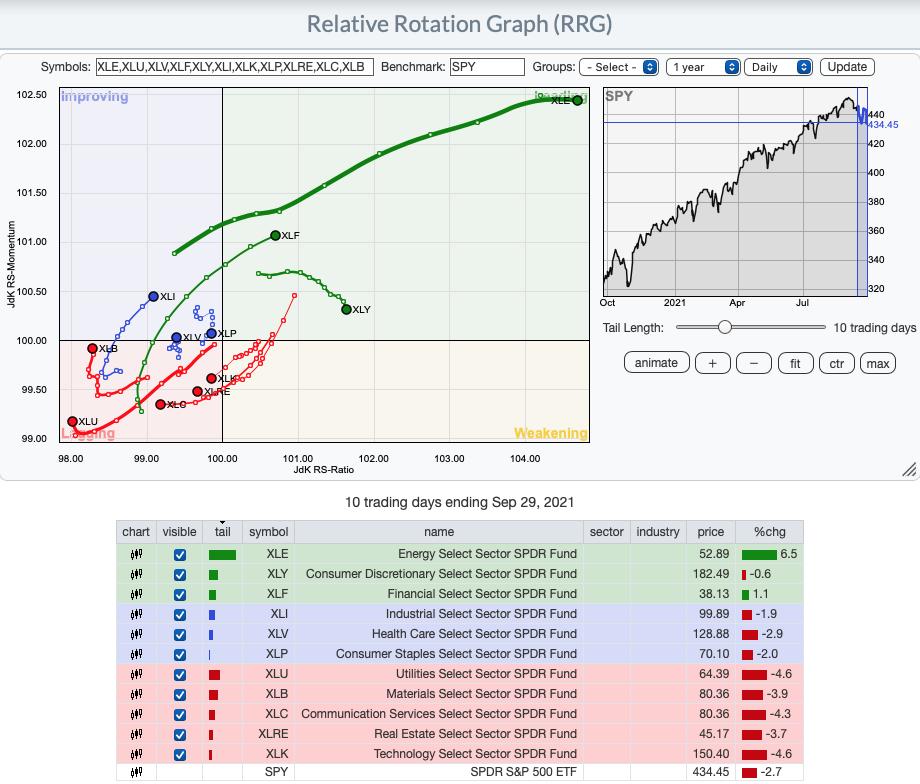The image size is (920, 784).
Task: Uncheck visible checkbox for XLF
Action: pos(180,594)
